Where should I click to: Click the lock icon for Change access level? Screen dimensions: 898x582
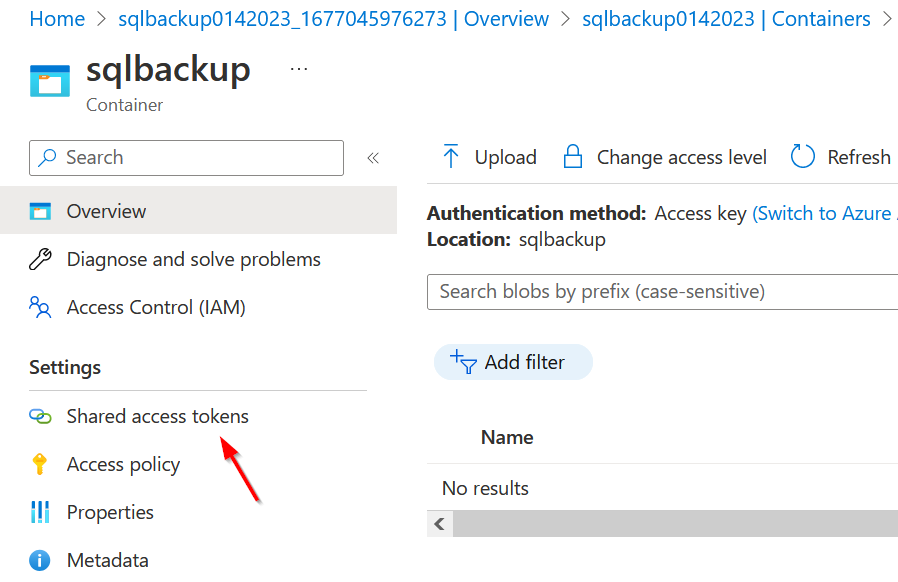click(572, 157)
